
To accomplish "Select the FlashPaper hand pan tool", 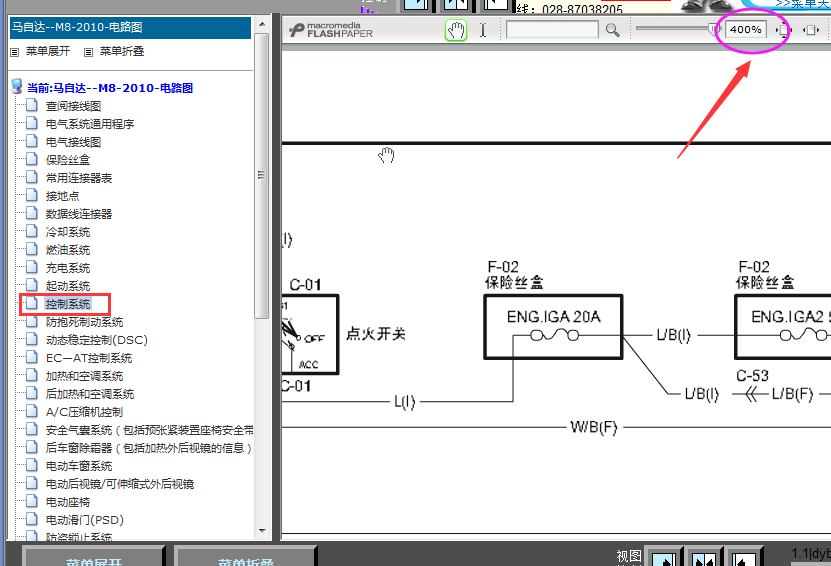I will coord(456,30).
